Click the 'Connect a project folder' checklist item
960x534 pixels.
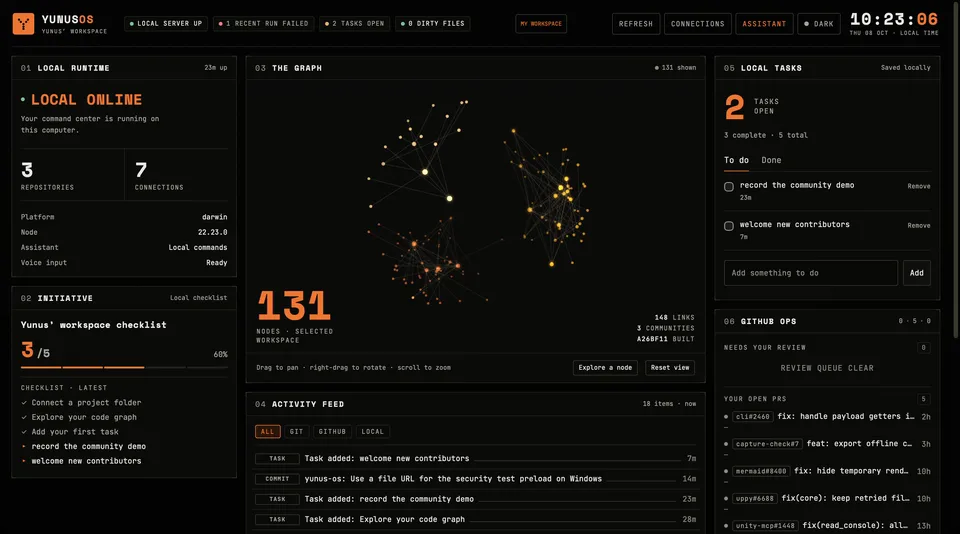pos(86,403)
